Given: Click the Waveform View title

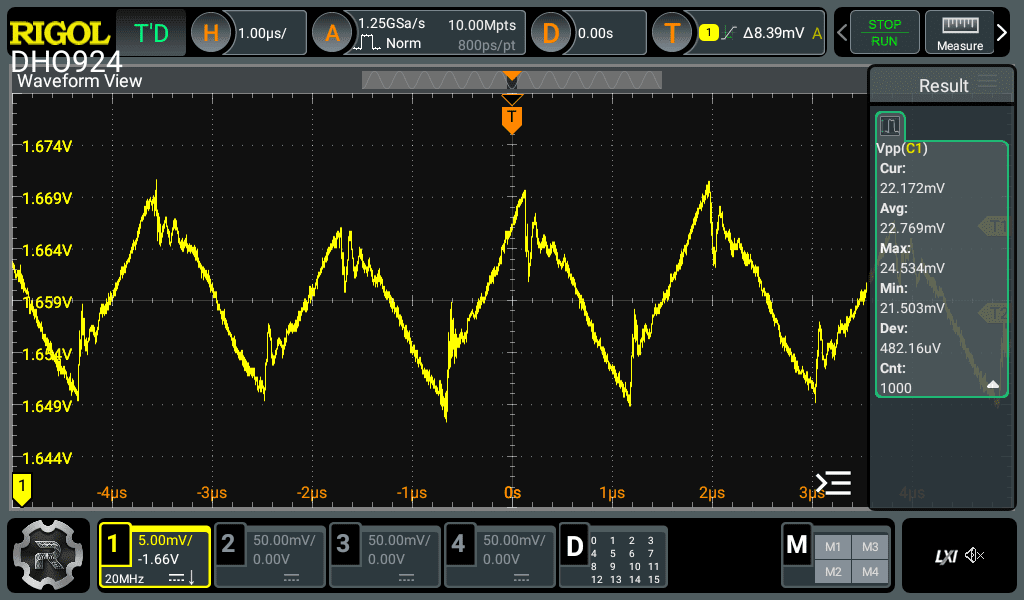Looking at the screenshot, I should pyautogui.click(x=79, y=81).
